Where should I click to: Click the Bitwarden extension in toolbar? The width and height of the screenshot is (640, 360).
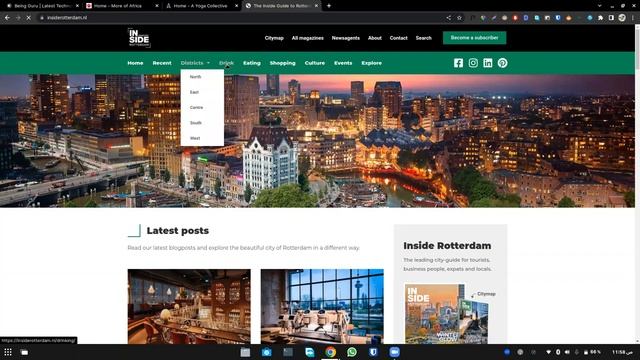click(558, 18)
